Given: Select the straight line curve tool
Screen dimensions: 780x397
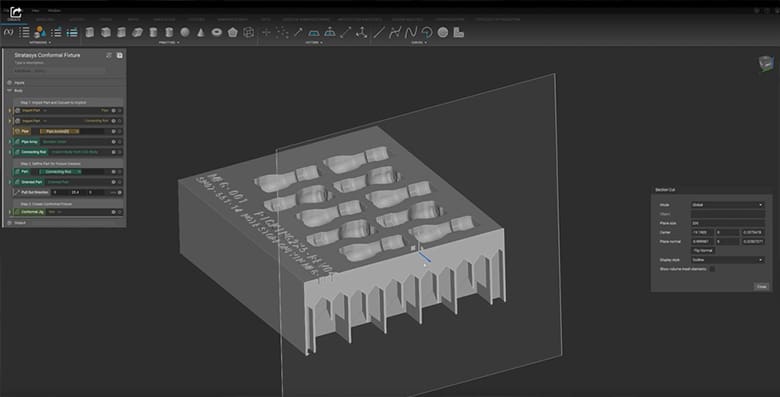Looking at the screenshot, I should point(379,32).
